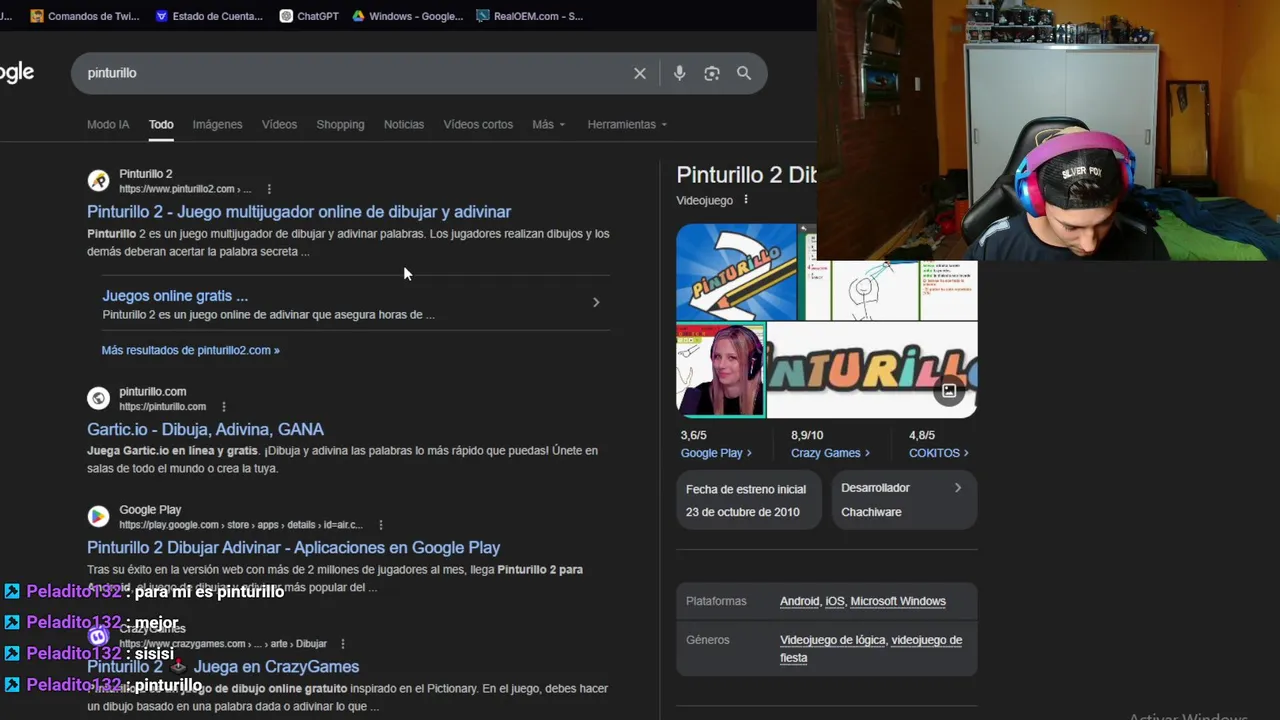Open Google Lens image search icon

pyautogui.click(x=712, y=73)
